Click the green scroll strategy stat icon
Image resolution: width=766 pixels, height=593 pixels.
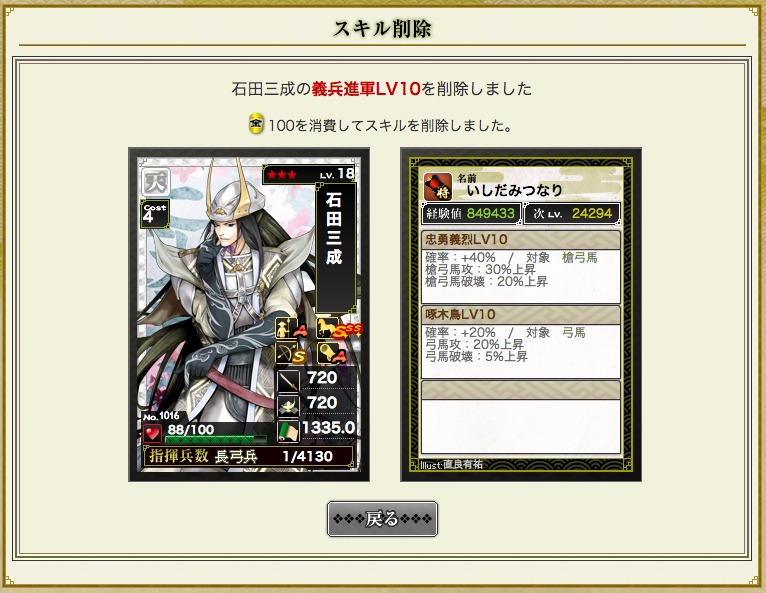click(x=288, y=431)
